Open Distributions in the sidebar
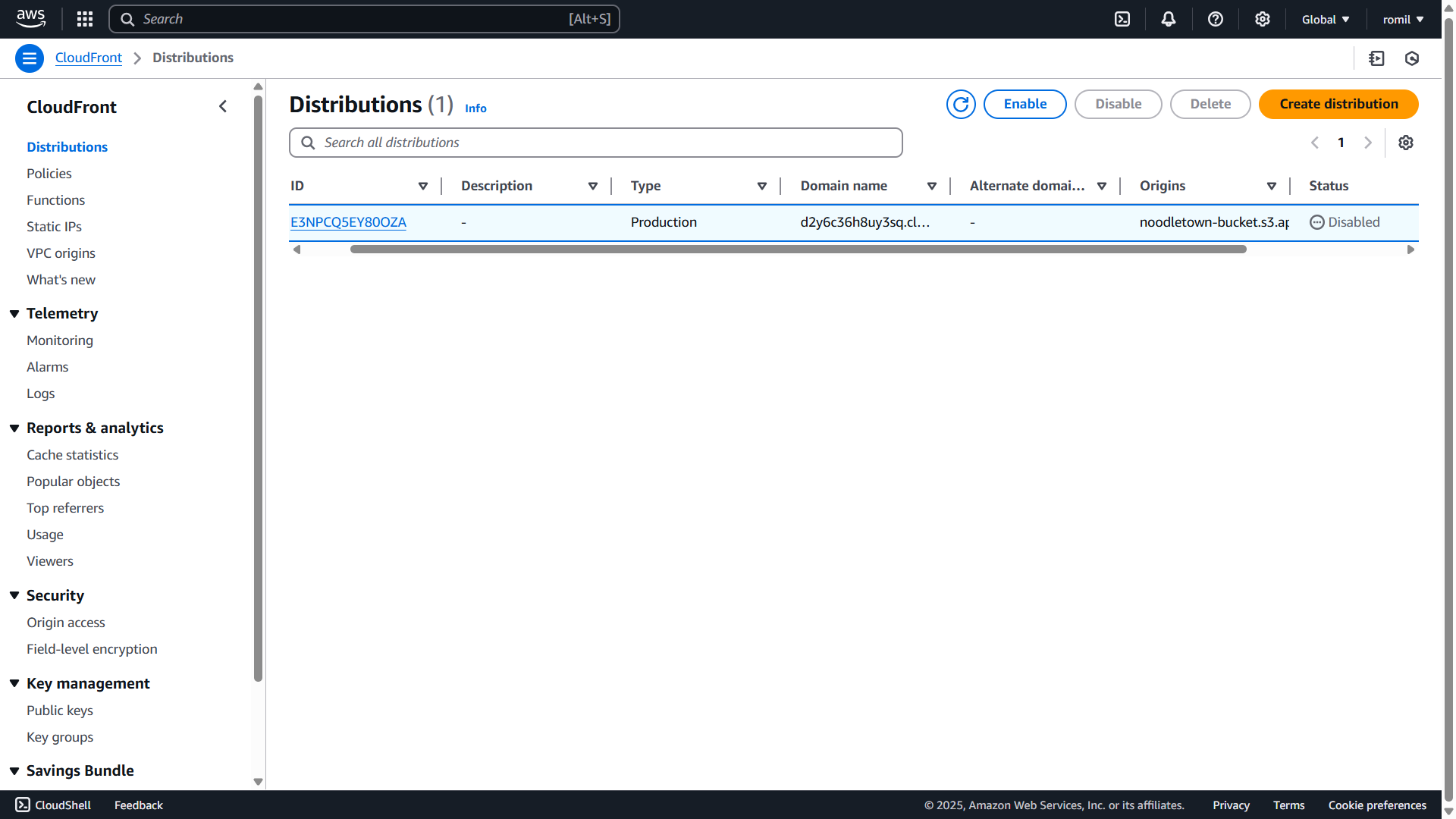This screenshot has width=1456, height=819. 67,146
